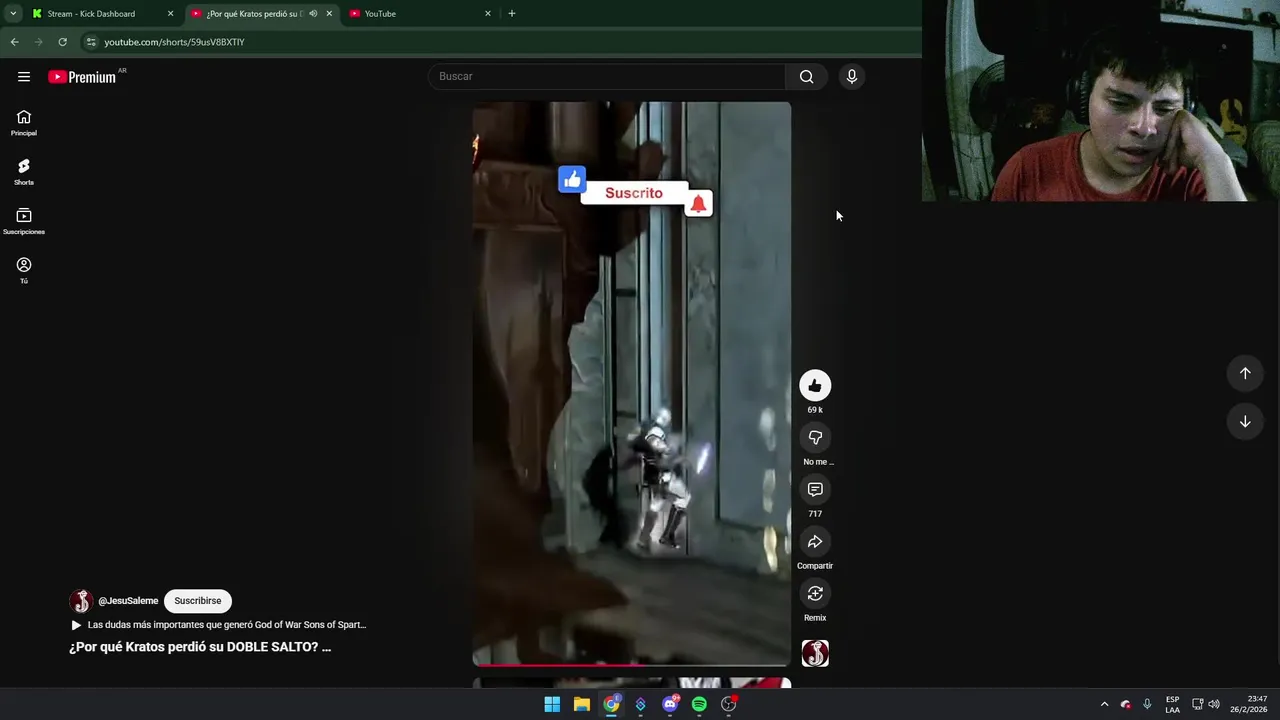Expand the ¿Por qué Kratos perdió title
Screen dimensions: 1280x720
point(200,647)
